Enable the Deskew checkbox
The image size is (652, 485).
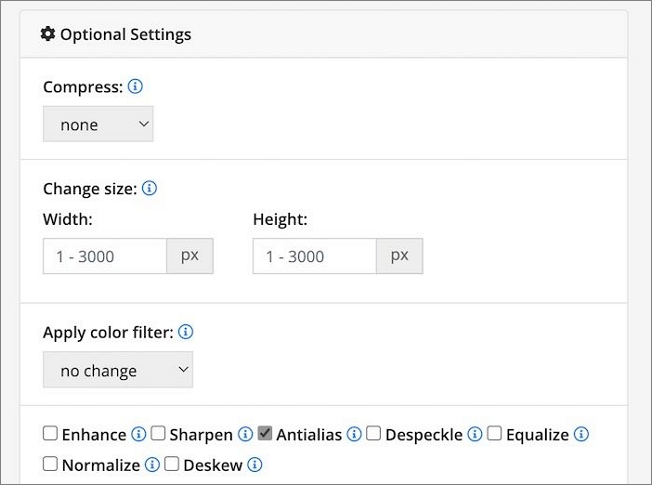[x=171, y=464]
